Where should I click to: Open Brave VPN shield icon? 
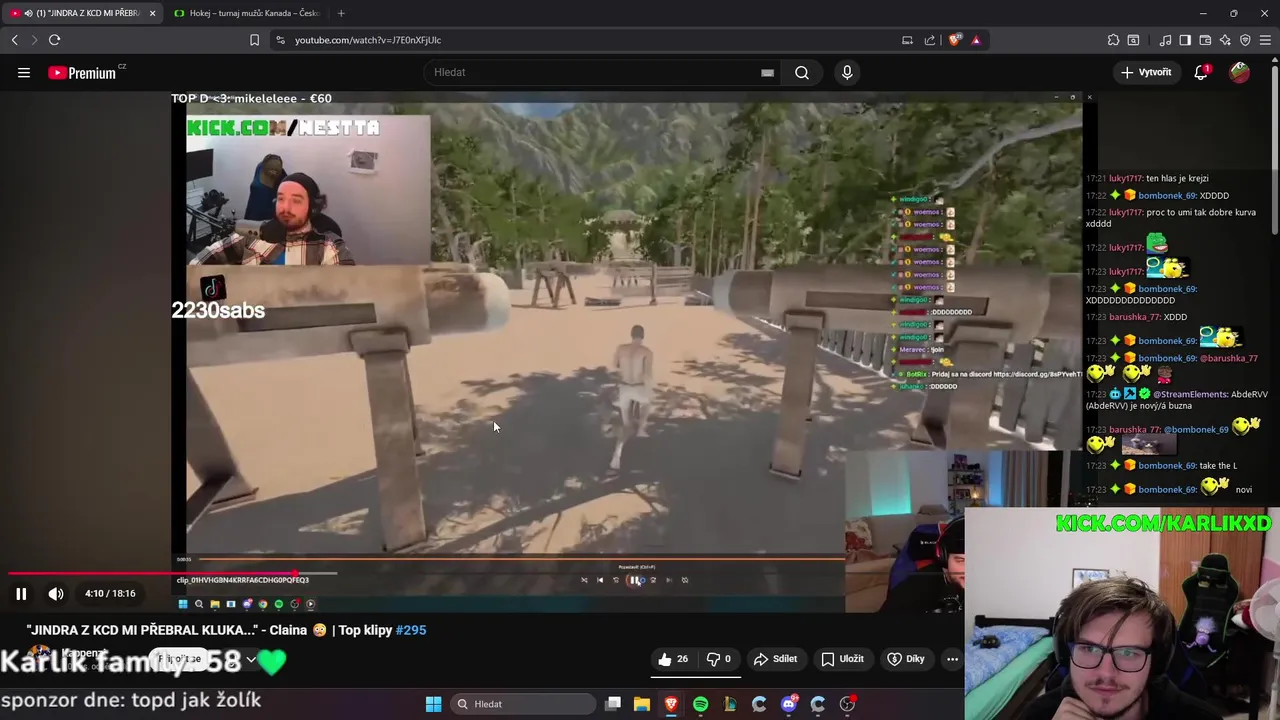(x=1245, y=40)
